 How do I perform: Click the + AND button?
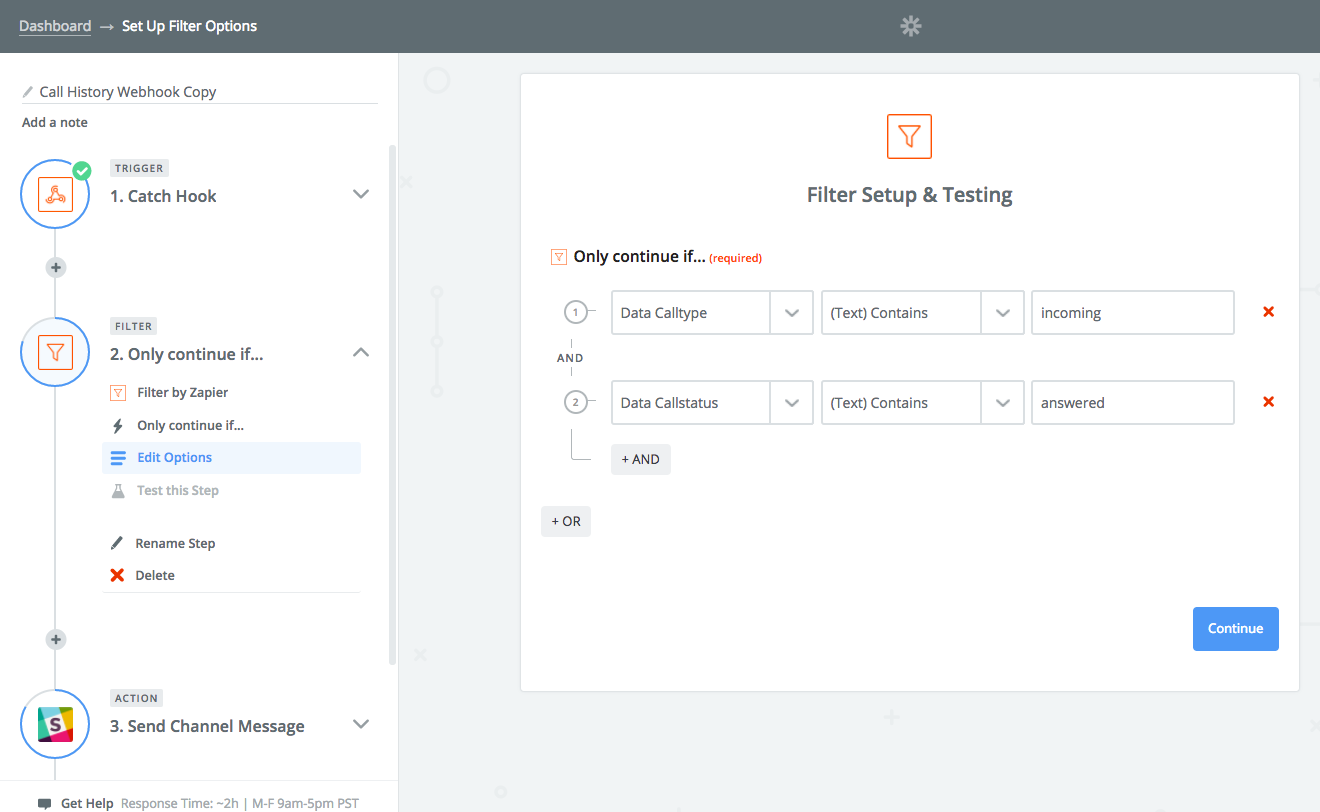click(x=640, y=459)
